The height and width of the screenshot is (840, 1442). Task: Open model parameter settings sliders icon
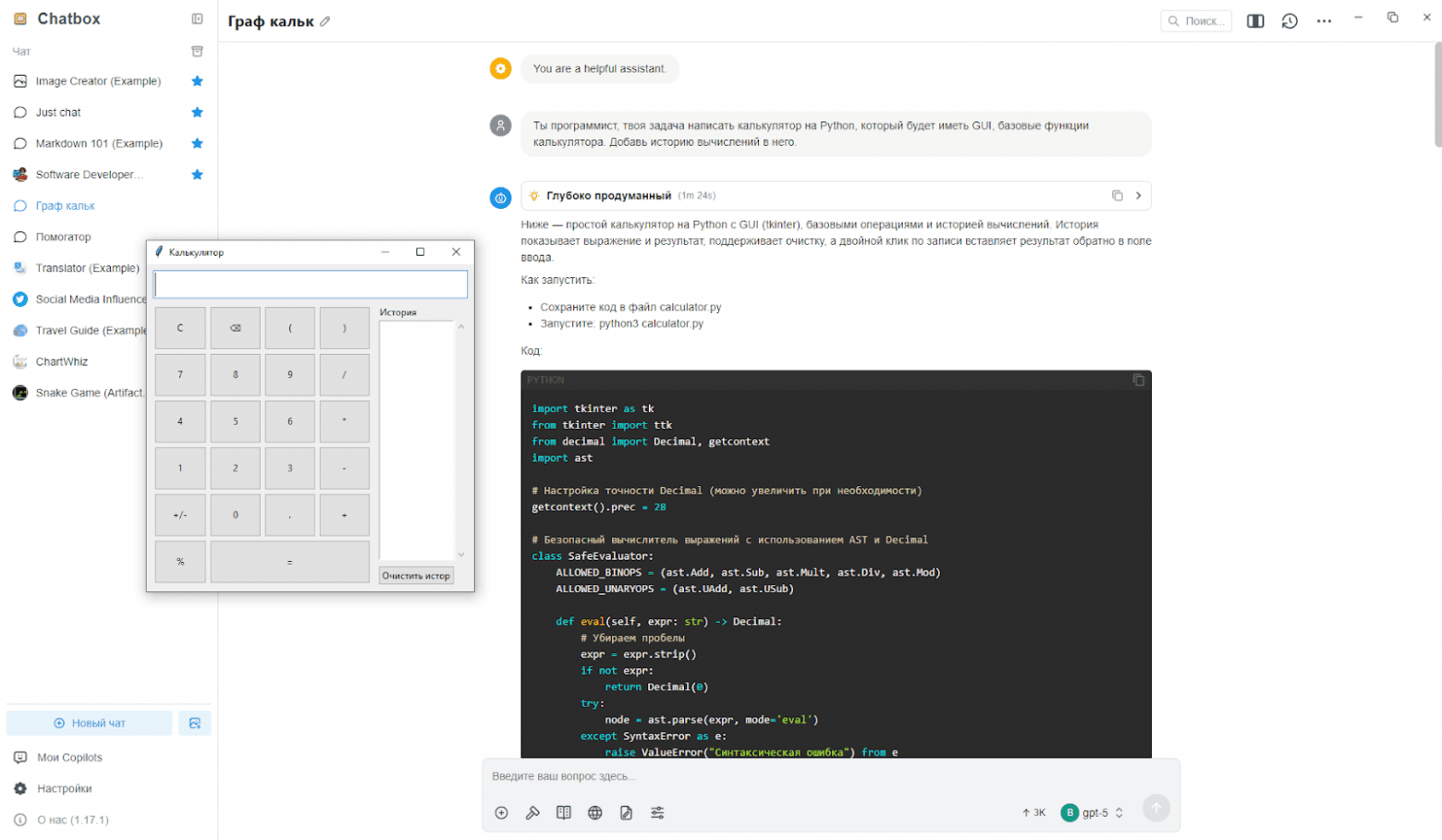pos(659,812)
